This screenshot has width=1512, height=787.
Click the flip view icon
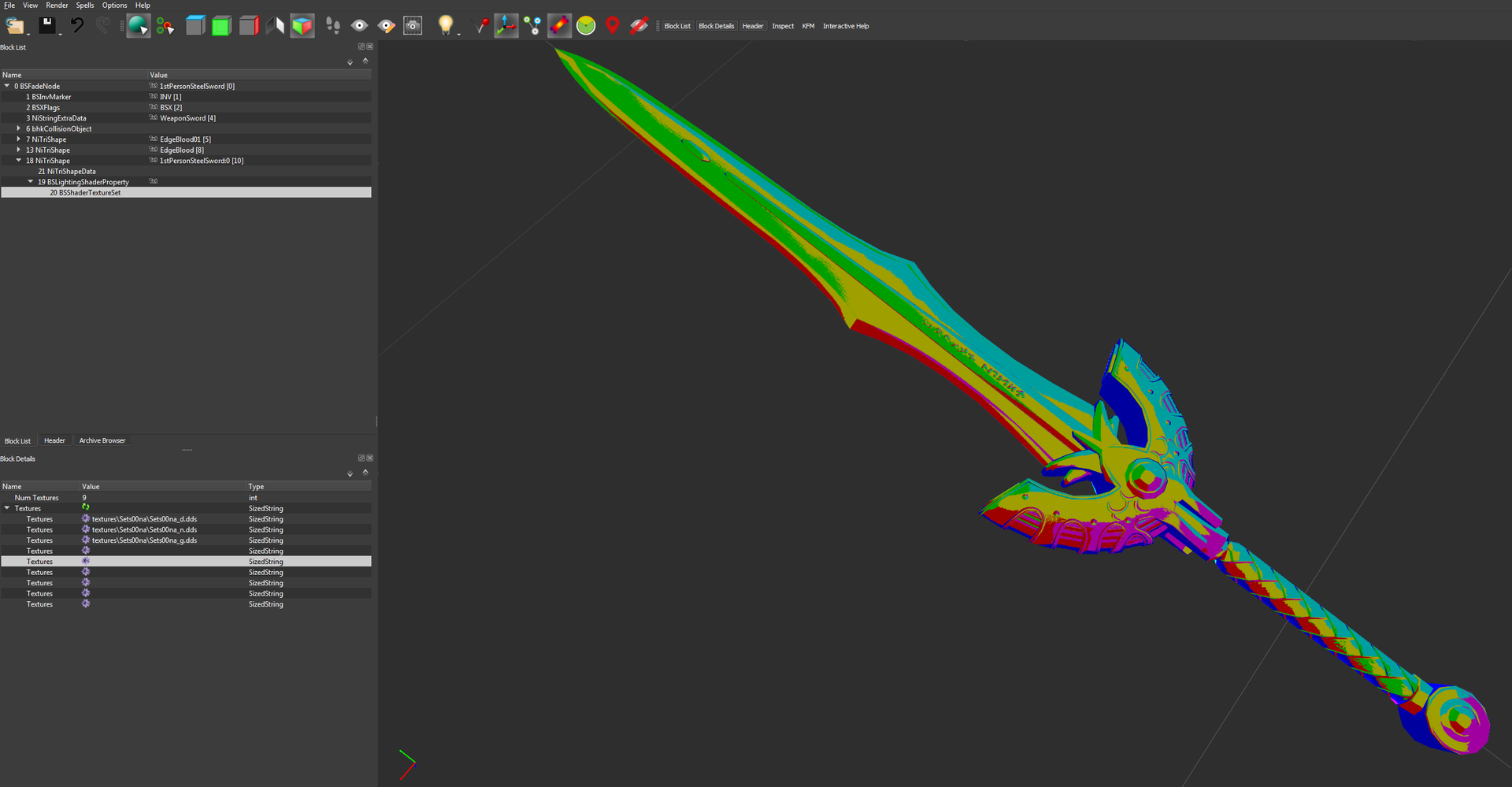[x=275, y=26]
